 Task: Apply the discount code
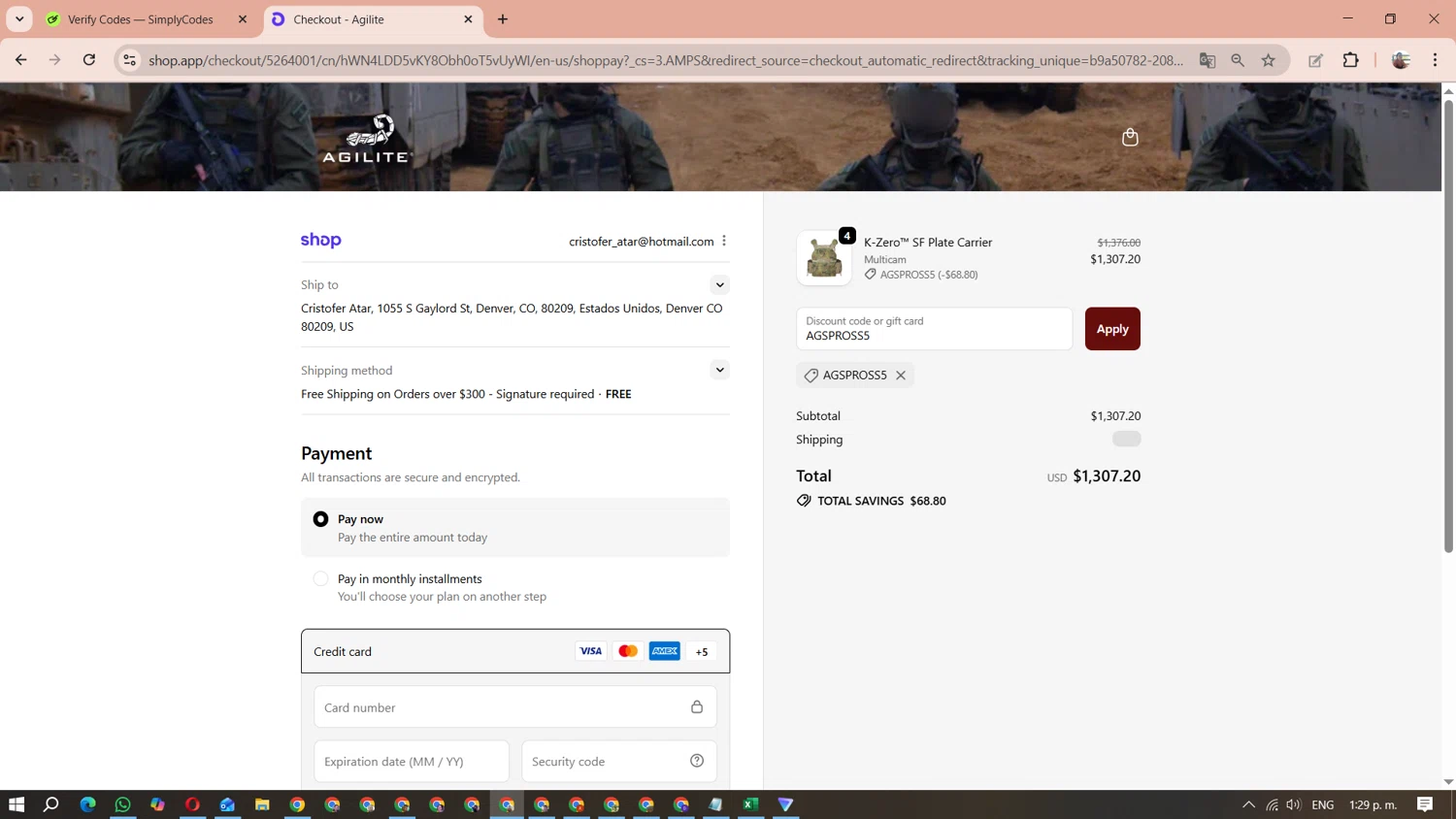[1112, 329]
